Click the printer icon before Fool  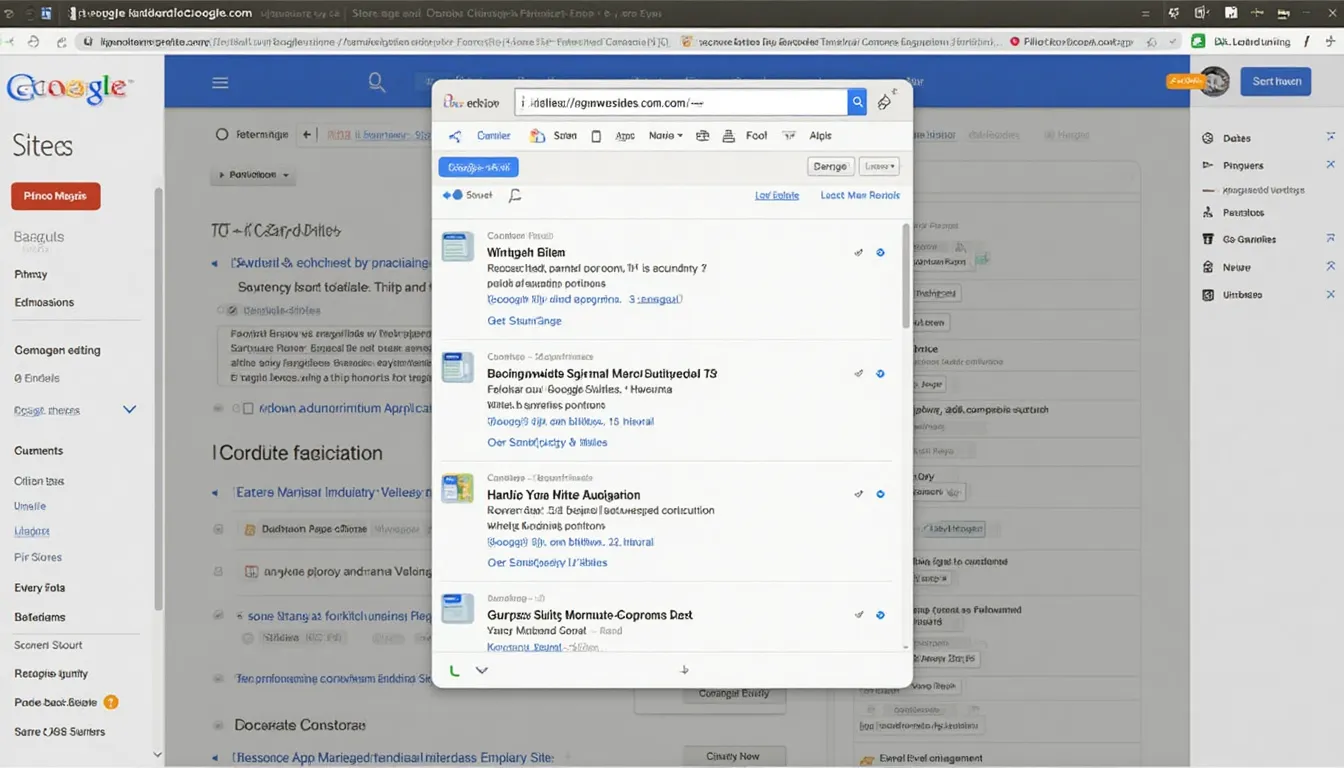[x=728, y=136]
